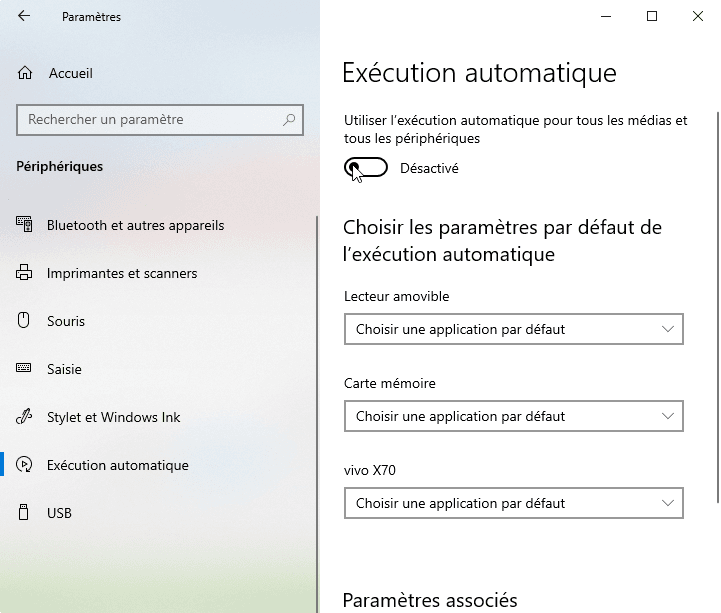Minimize the Paramètres window
The image size is (721, 613).
tap(606, 17)
